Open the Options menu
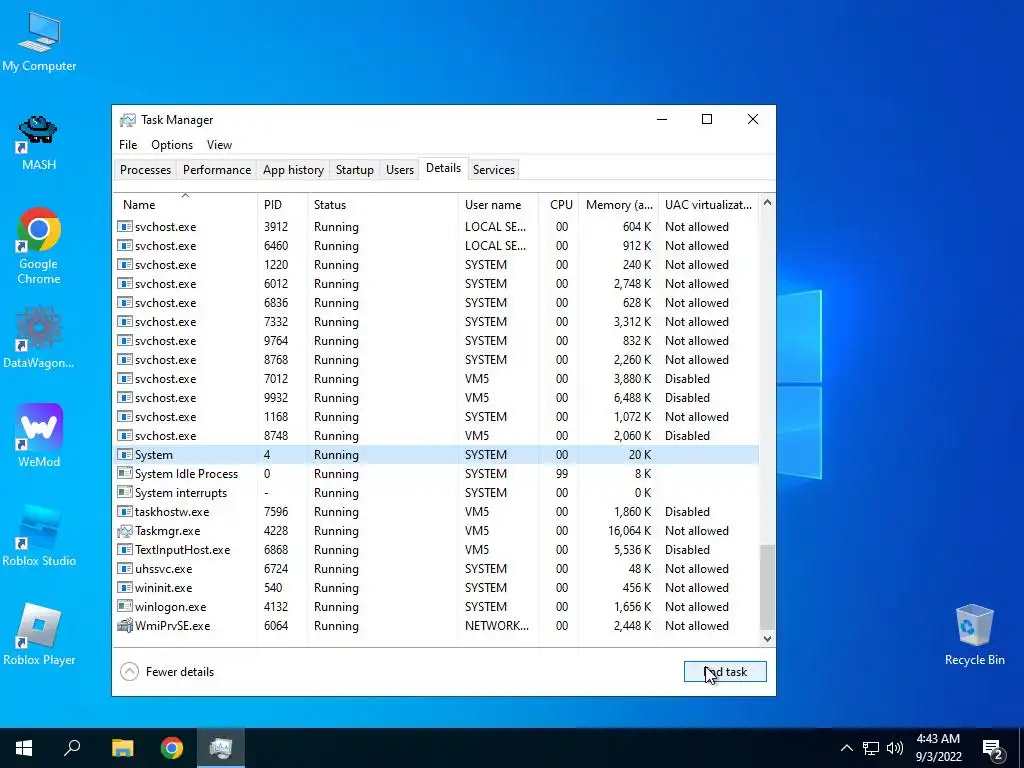The width and height of the screenshot is (1024, 768). (172, 145)
